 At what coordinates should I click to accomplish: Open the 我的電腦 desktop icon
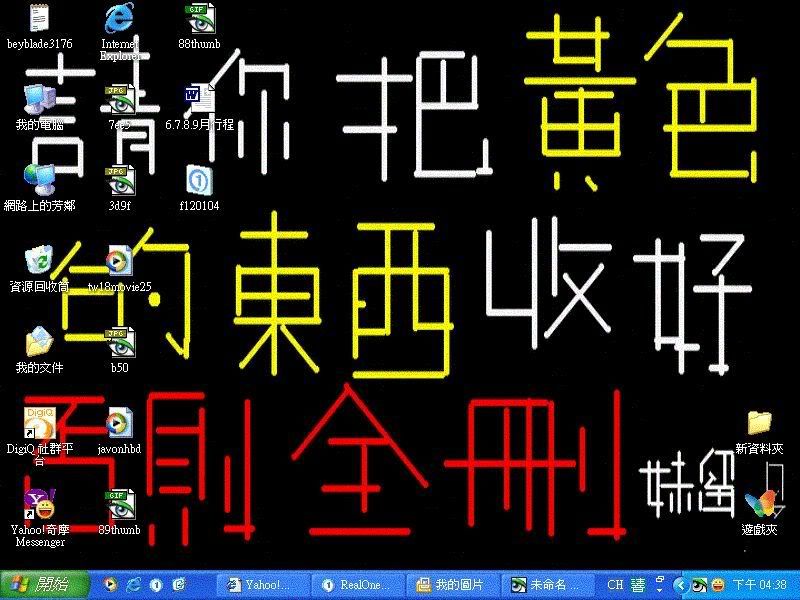(x=39, y=98)
